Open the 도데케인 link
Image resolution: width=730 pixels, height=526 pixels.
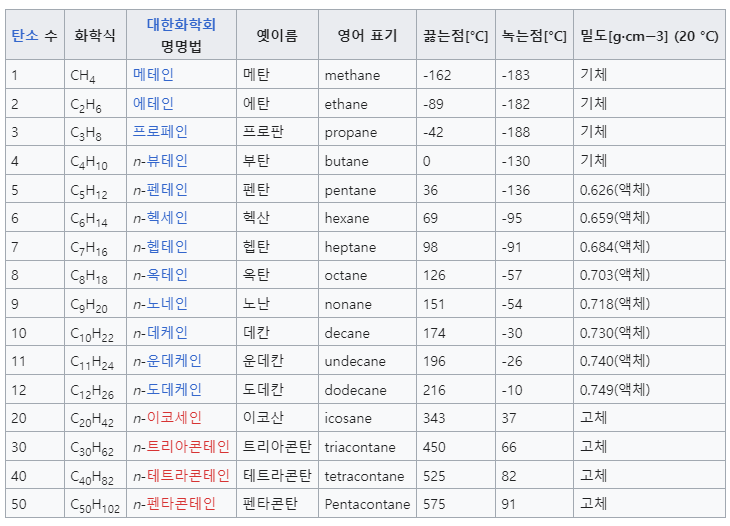[174, 390]
